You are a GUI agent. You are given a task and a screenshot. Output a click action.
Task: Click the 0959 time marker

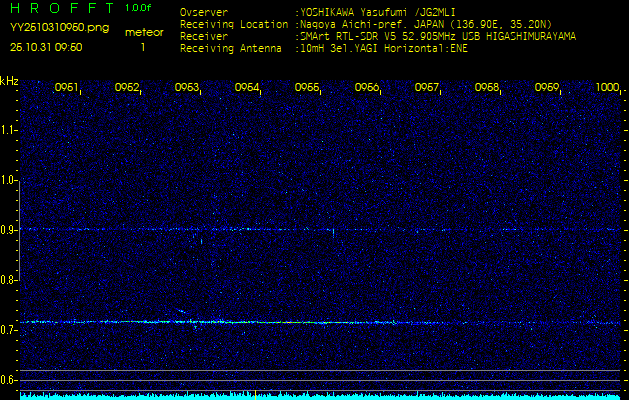pyautogui.click(x=547, y=88)
